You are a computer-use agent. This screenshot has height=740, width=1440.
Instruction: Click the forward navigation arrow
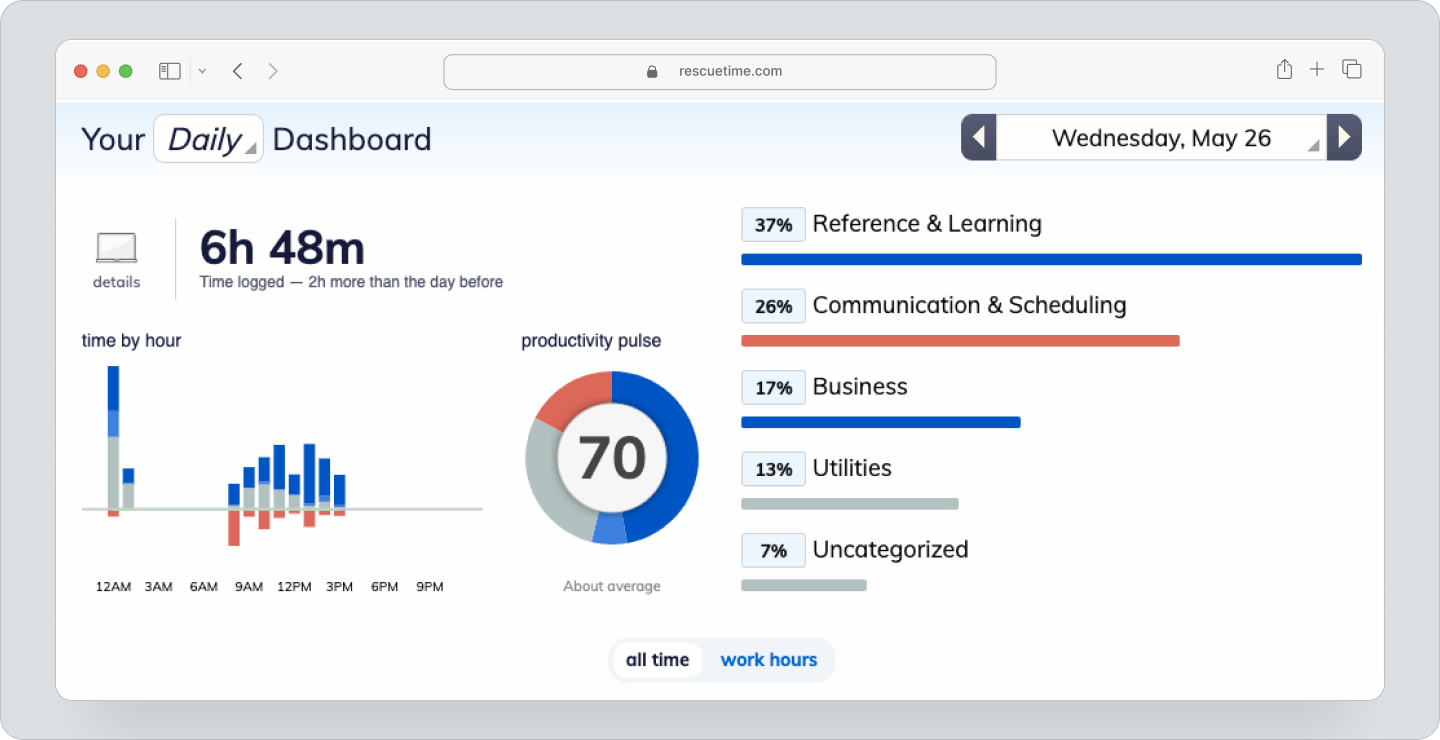pyautogui.click(x=273, y=71)
